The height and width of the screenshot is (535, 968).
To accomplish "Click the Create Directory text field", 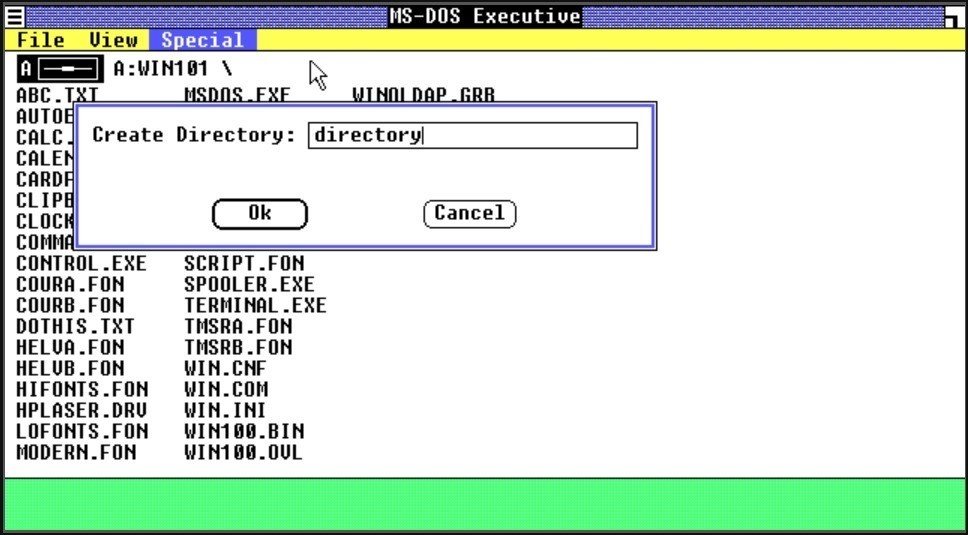I will (x=473, y=135).
